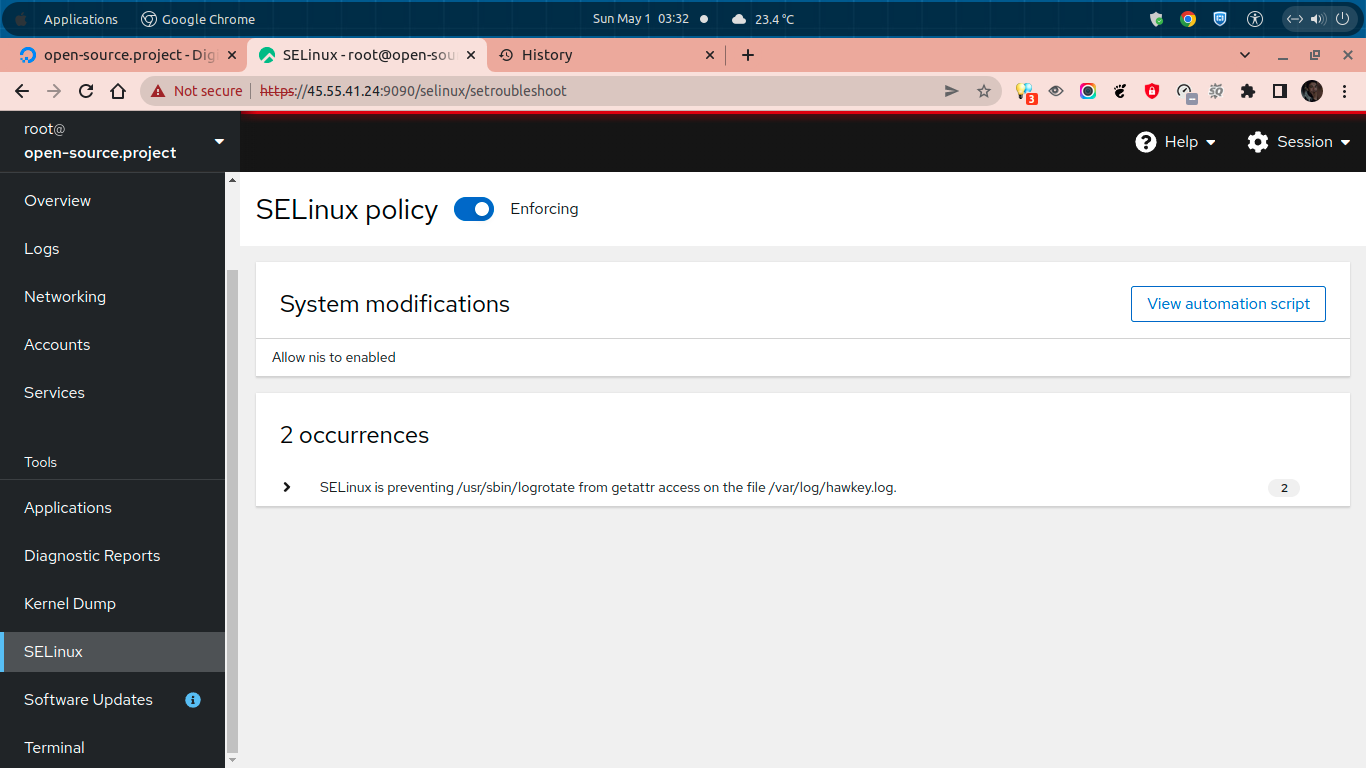
Task: Open the lightbulb extension with badge 3
Action: click(x=1025, y=92)
